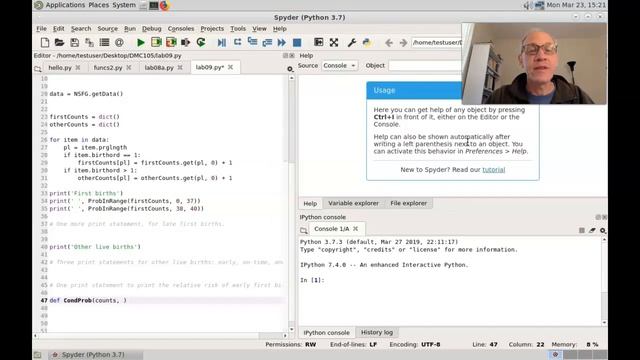Click the @ symbol finder icon
Viewport: 640px width, 360px height.
[x=119, y=42]
